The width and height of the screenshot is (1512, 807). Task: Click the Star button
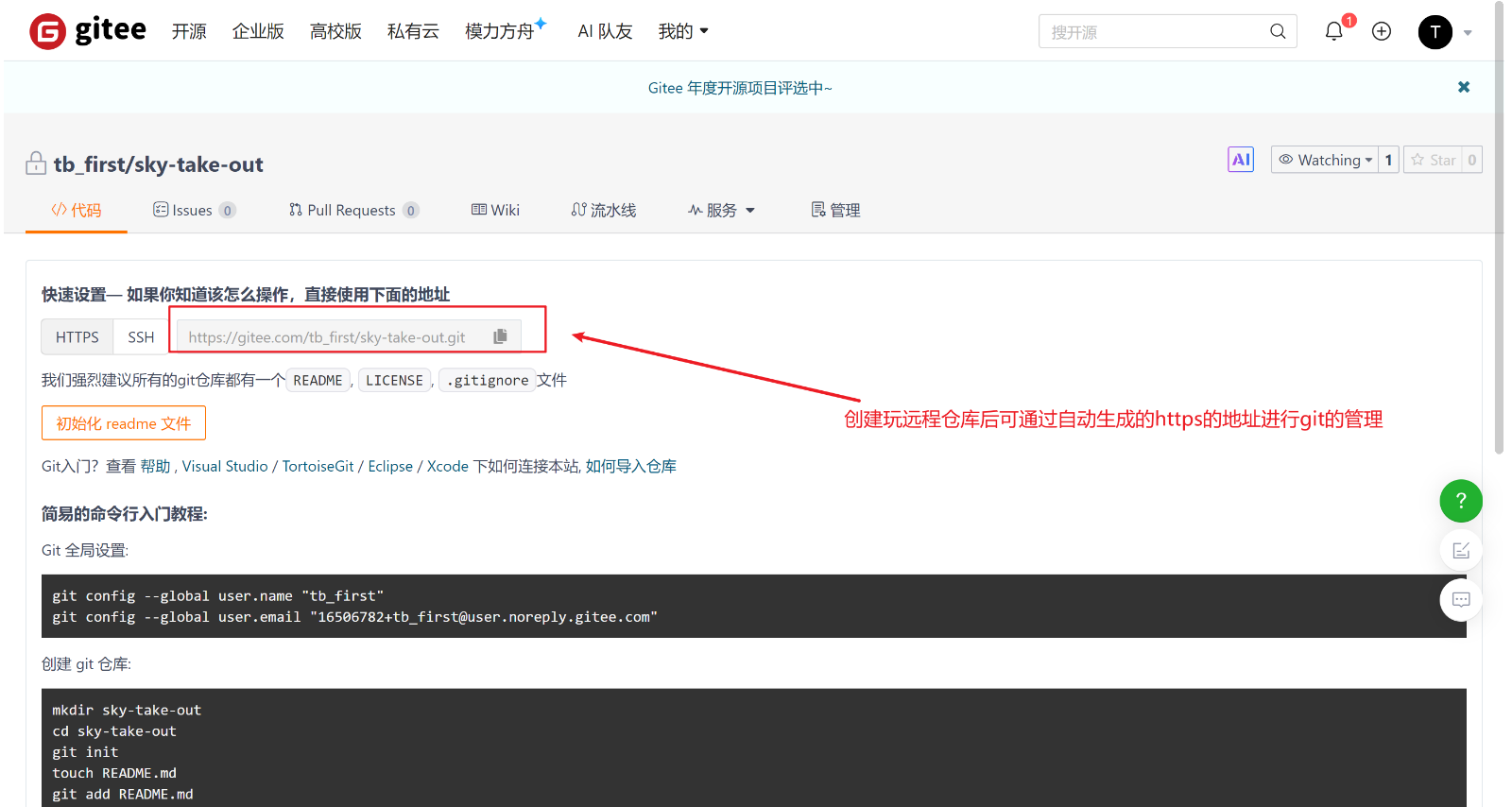click(x=1433, y=160)
